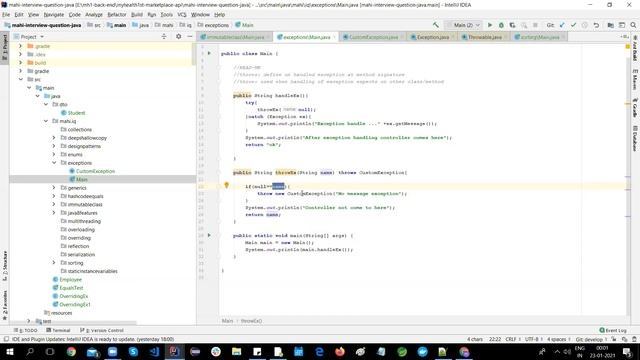Show Git history clock icon
Viewport: 640px width, 360px height.
tap(584, 25)
